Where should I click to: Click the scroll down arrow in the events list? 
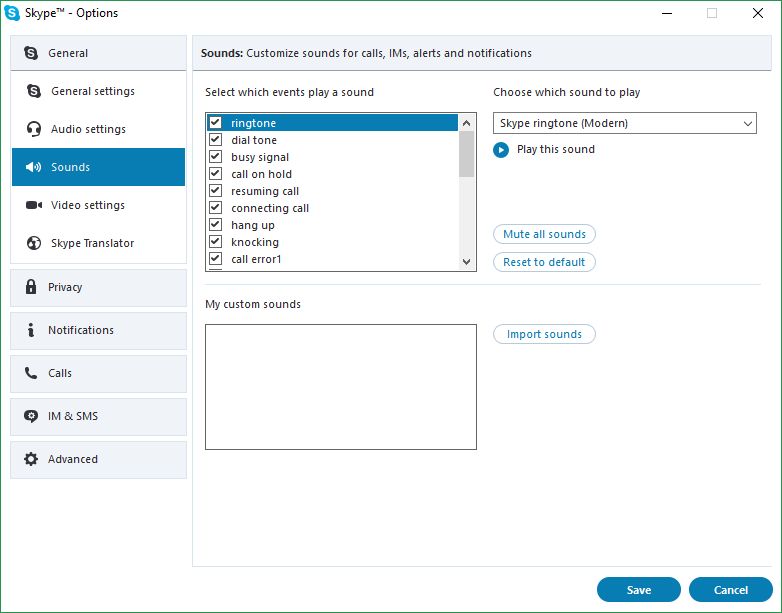point(467,261)
